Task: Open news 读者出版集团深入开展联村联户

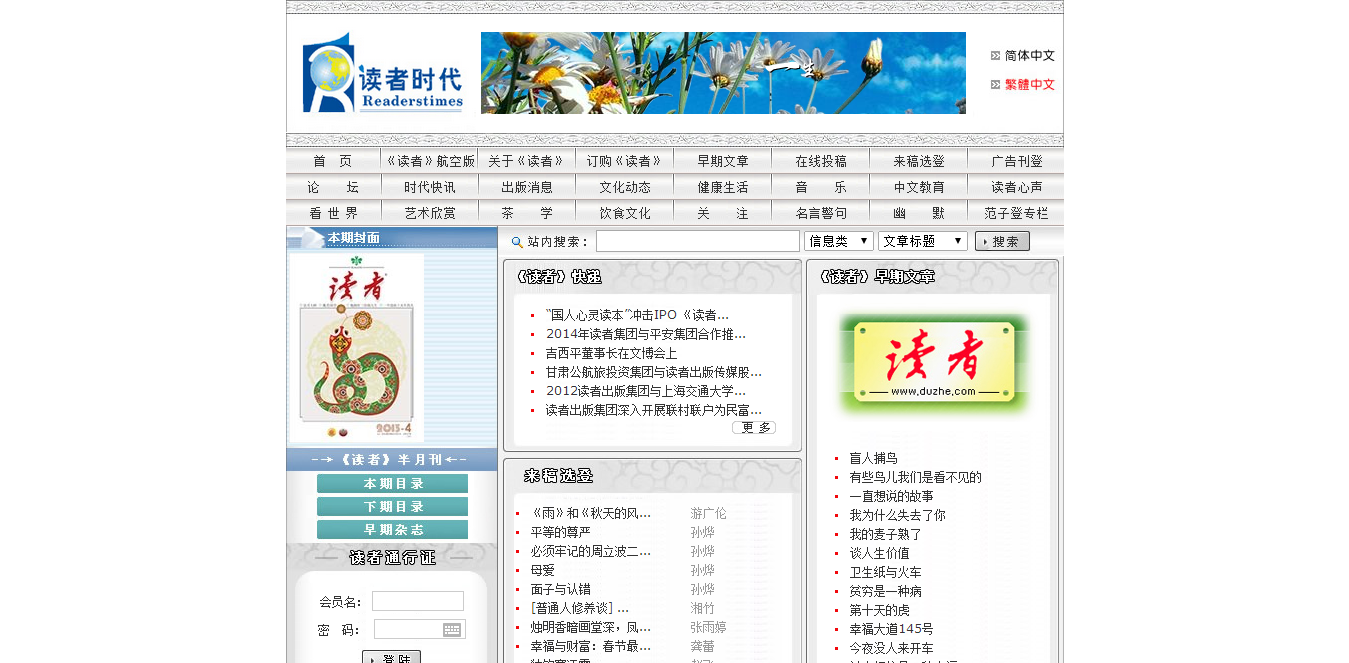Action: coord(654,410)
